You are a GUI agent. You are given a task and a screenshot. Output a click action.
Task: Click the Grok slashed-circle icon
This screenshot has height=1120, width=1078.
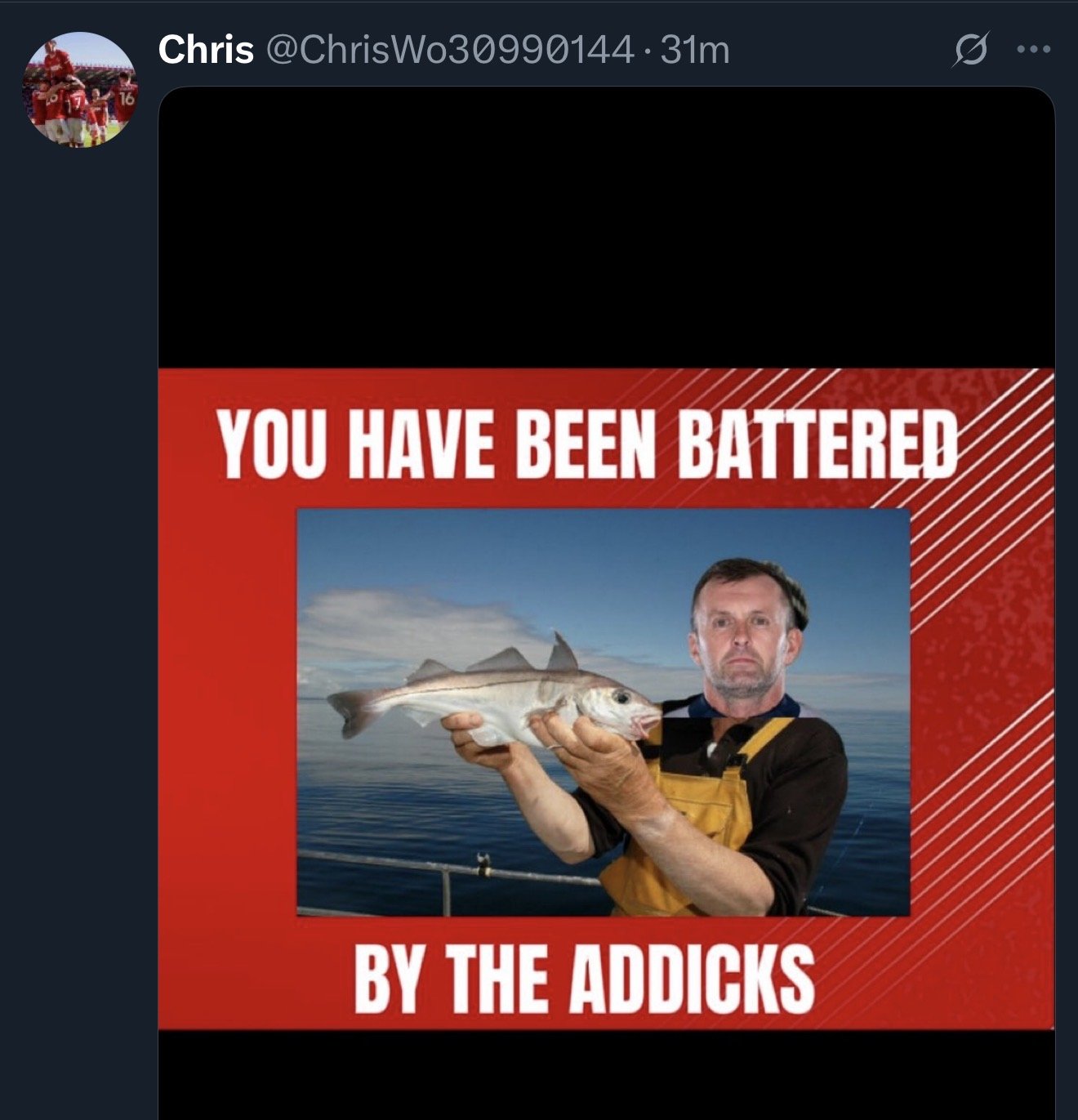coord(971,50)
